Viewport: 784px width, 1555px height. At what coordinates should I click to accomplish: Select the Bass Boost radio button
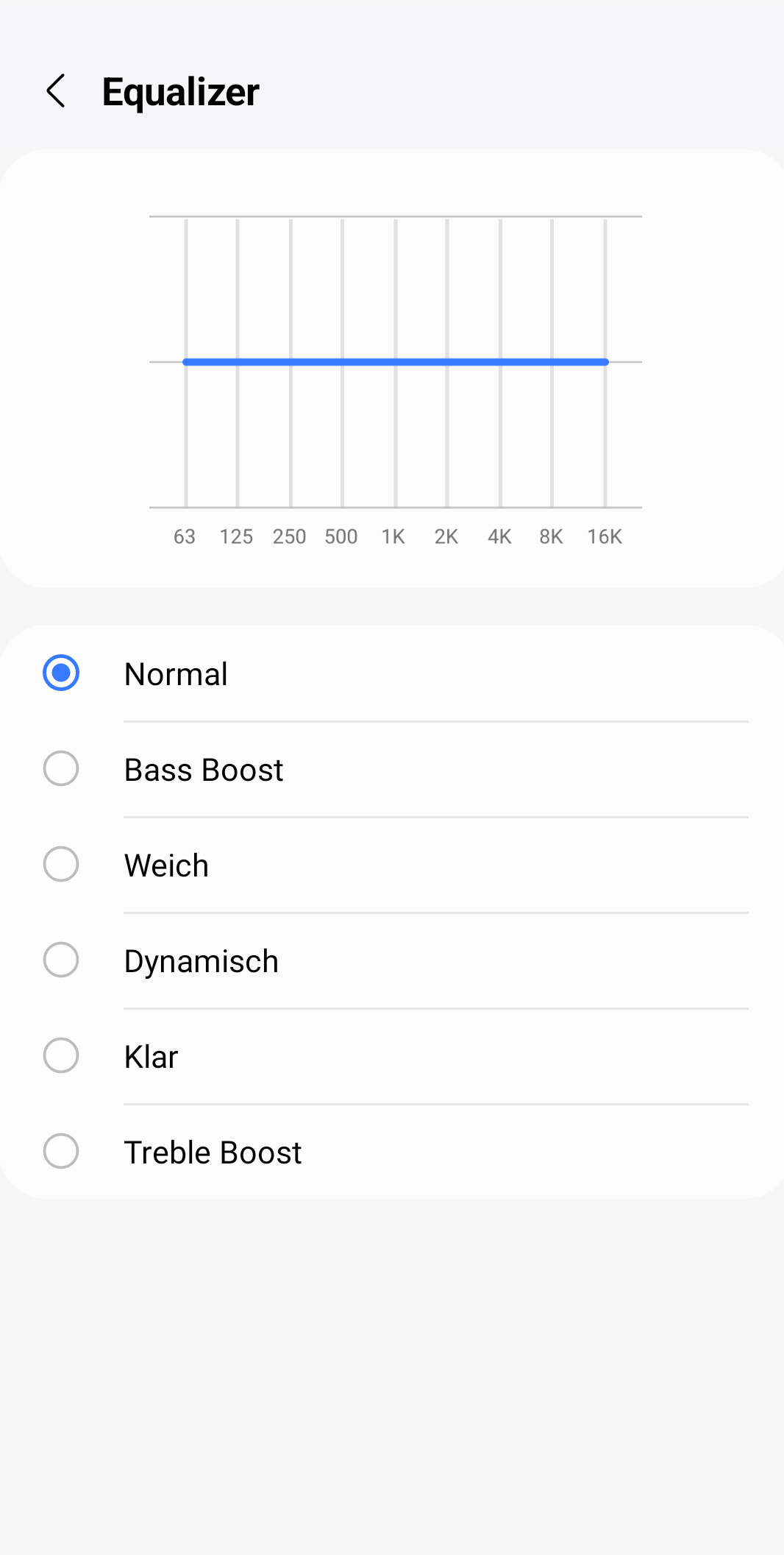point(61,769)
